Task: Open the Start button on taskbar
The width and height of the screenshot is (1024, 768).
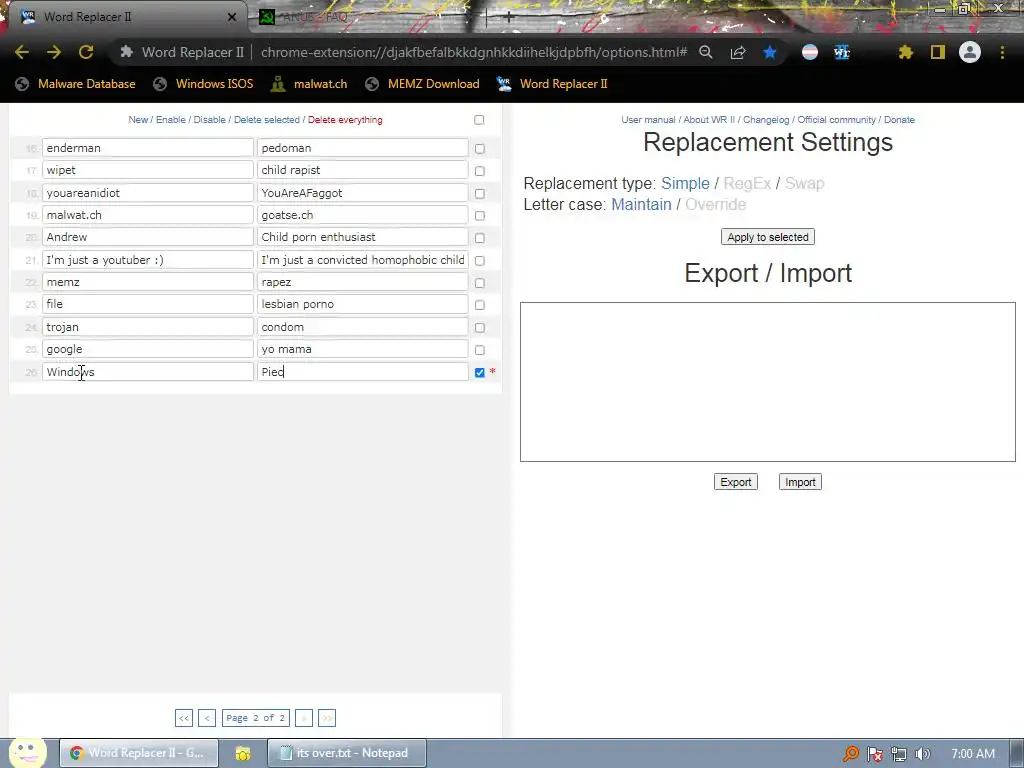Action: (x=27, y=752)
